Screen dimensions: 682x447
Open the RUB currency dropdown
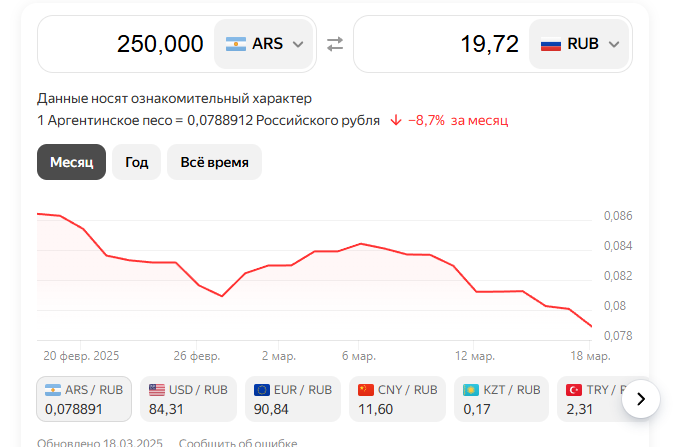coord(581,44)
